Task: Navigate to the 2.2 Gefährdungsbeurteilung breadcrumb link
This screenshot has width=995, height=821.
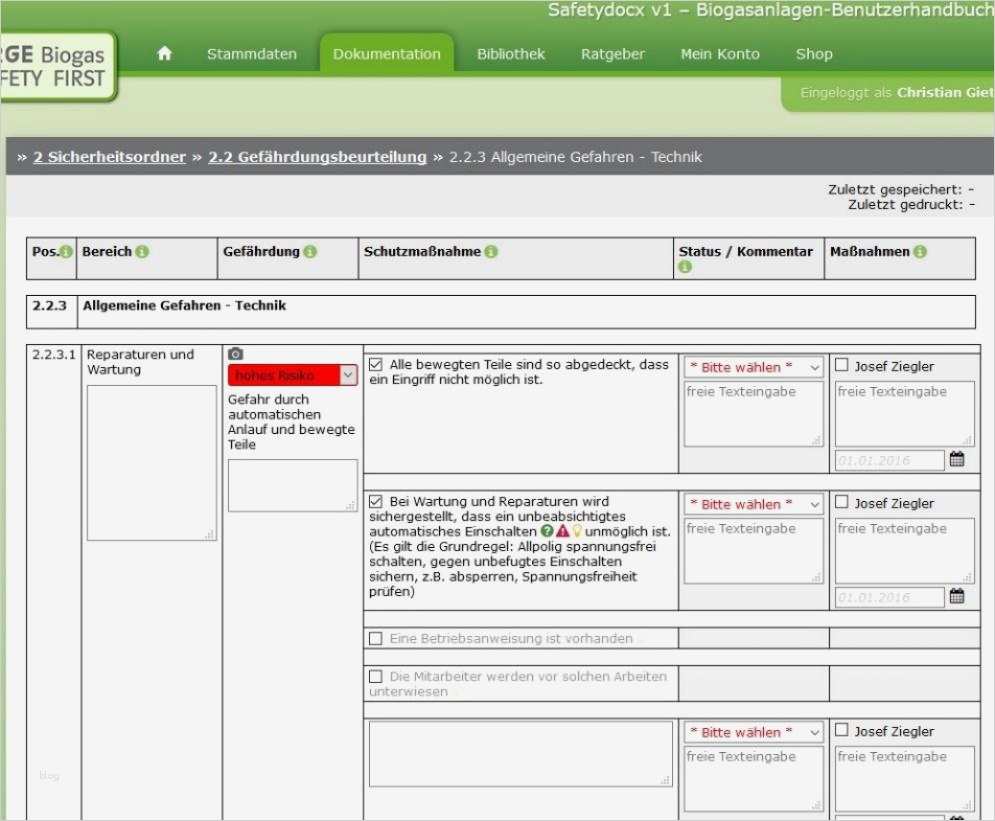Action: click(316, 157)
